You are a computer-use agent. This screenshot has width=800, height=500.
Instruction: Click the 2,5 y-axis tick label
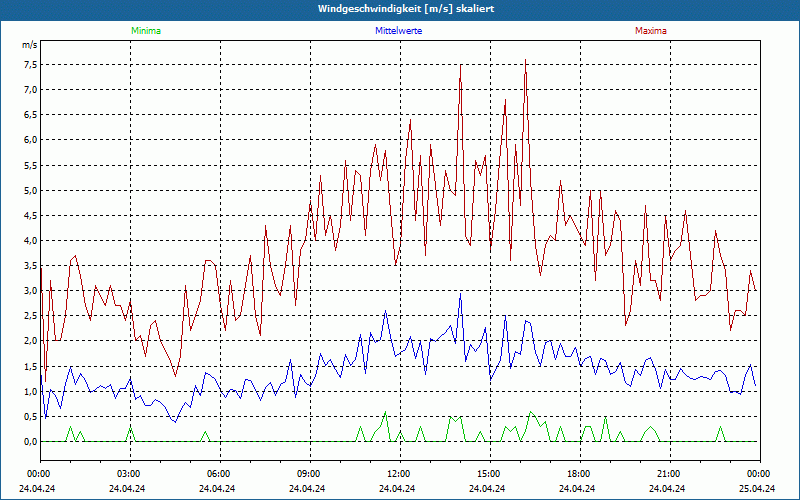(x=30, y=316)
